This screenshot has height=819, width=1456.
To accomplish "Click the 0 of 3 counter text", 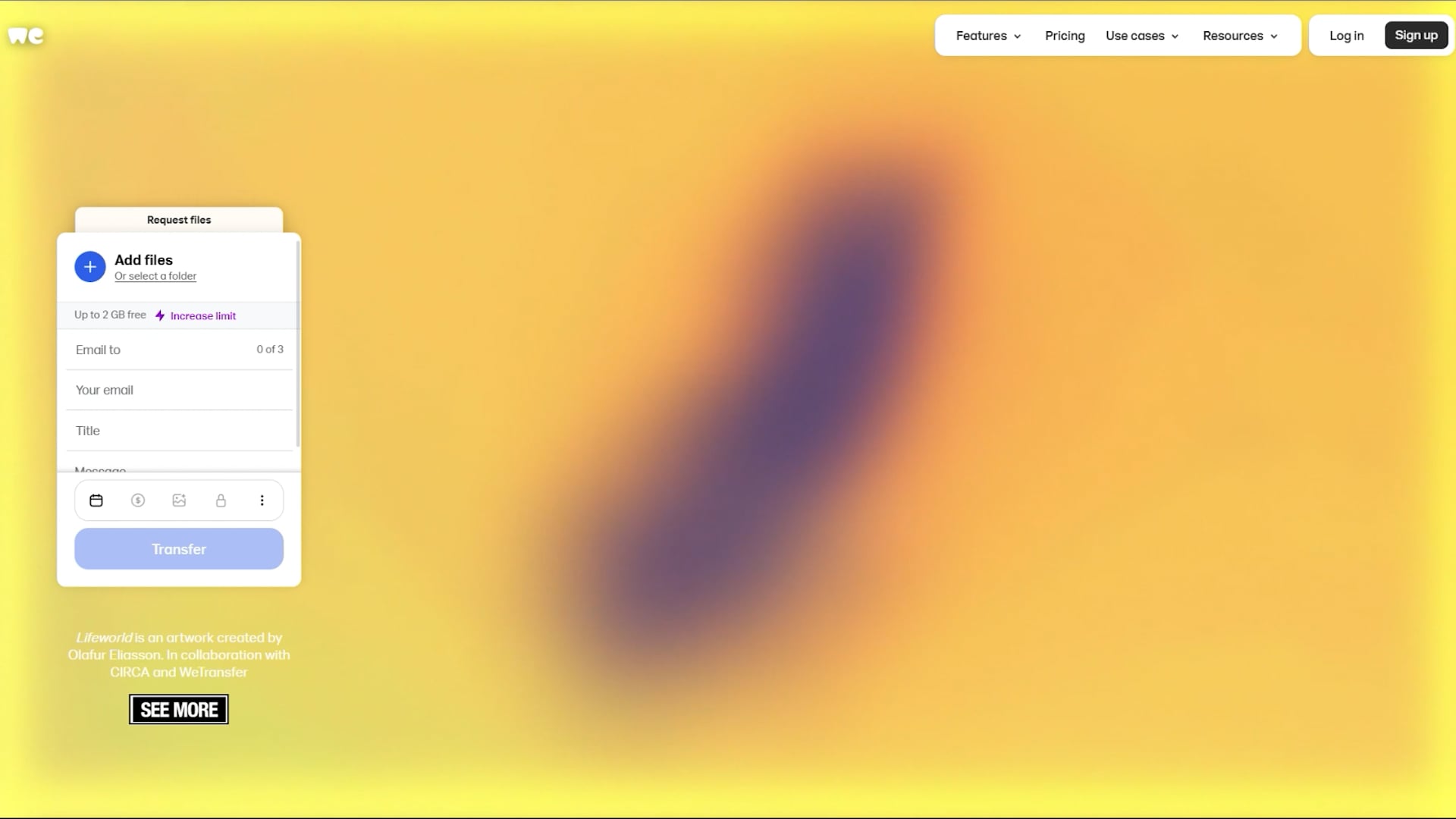I will click(270, 350).
